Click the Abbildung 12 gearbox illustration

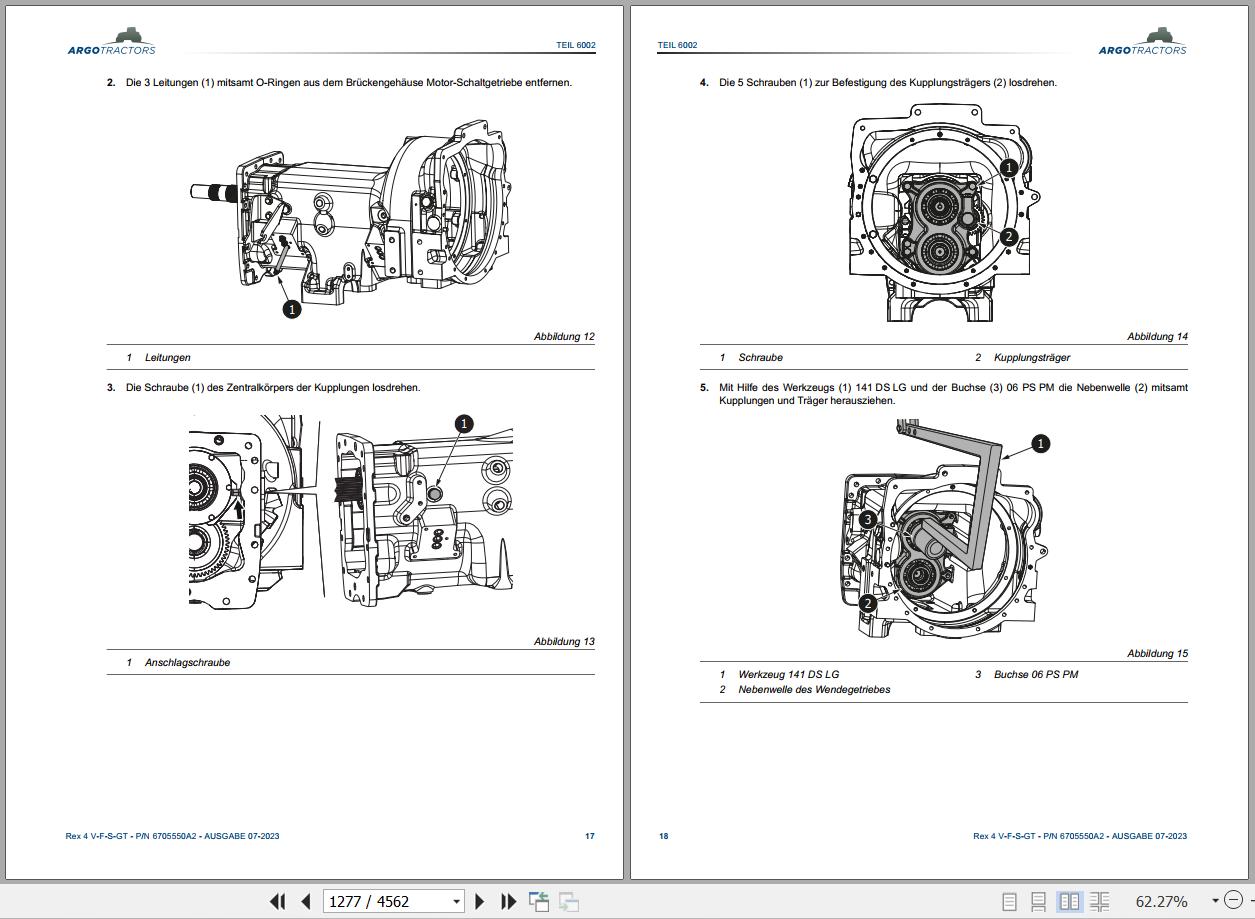(x=350, y=215)
